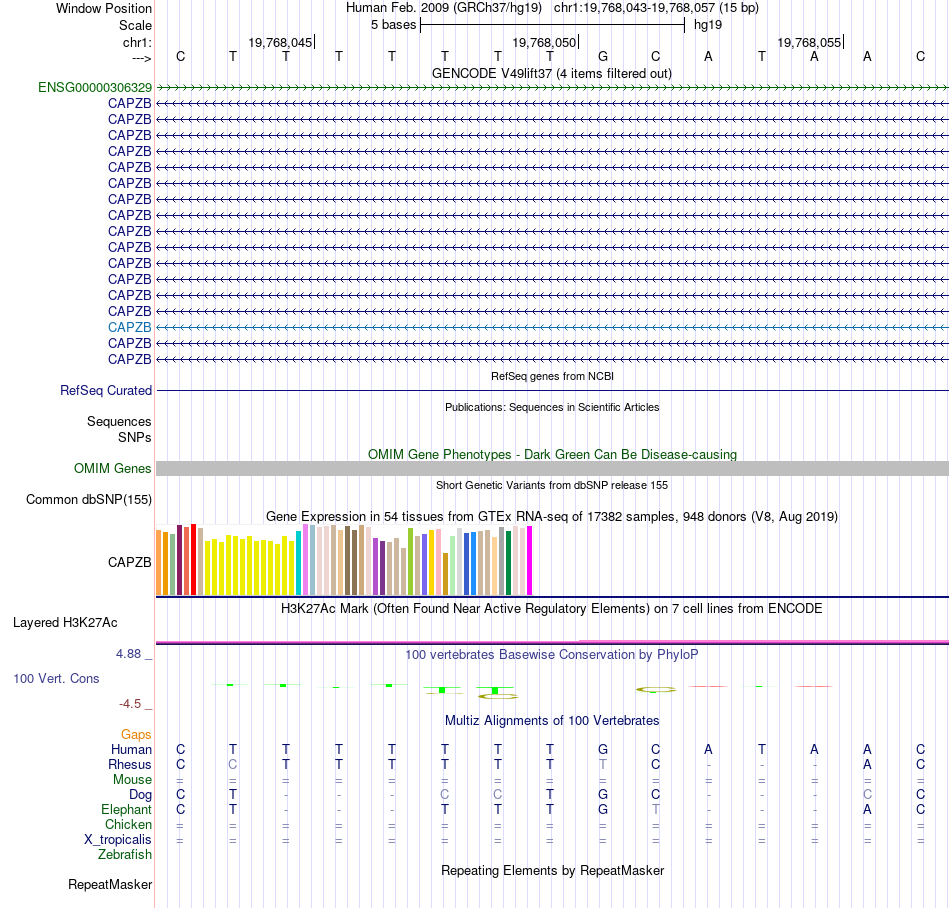Click the red bar in GTEx expression chart

pos(193,560)
